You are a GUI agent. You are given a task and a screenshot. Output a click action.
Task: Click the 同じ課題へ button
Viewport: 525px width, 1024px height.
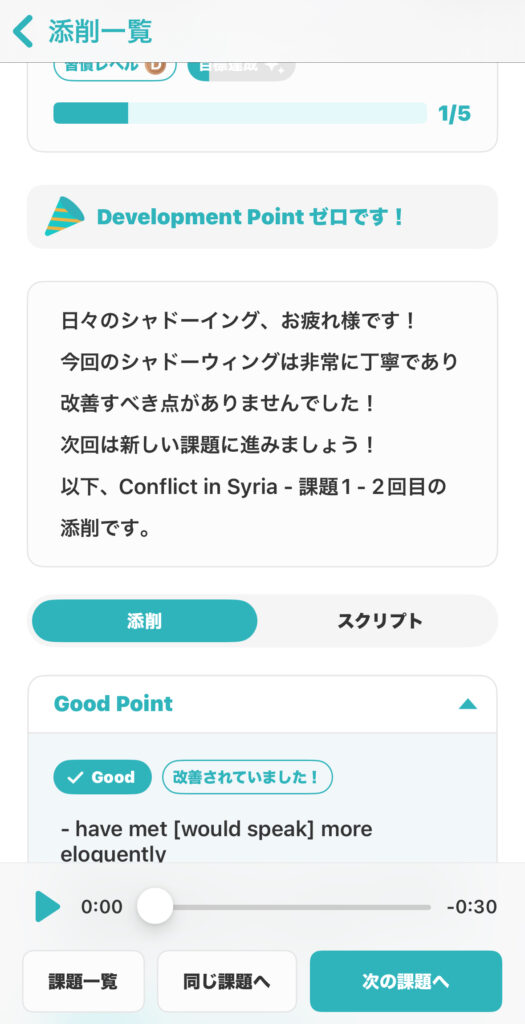[x=227, y=981]
